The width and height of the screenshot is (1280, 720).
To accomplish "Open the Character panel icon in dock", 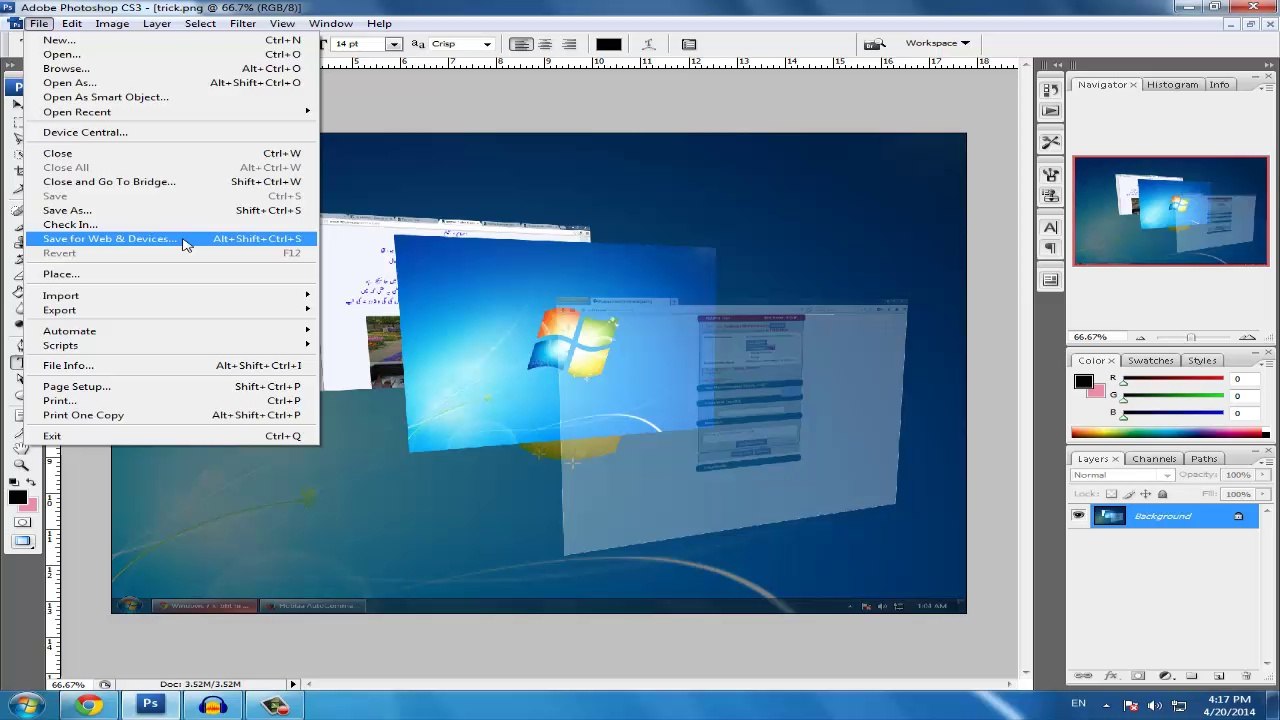I will pyautogui.click(x=1050, y=227).
